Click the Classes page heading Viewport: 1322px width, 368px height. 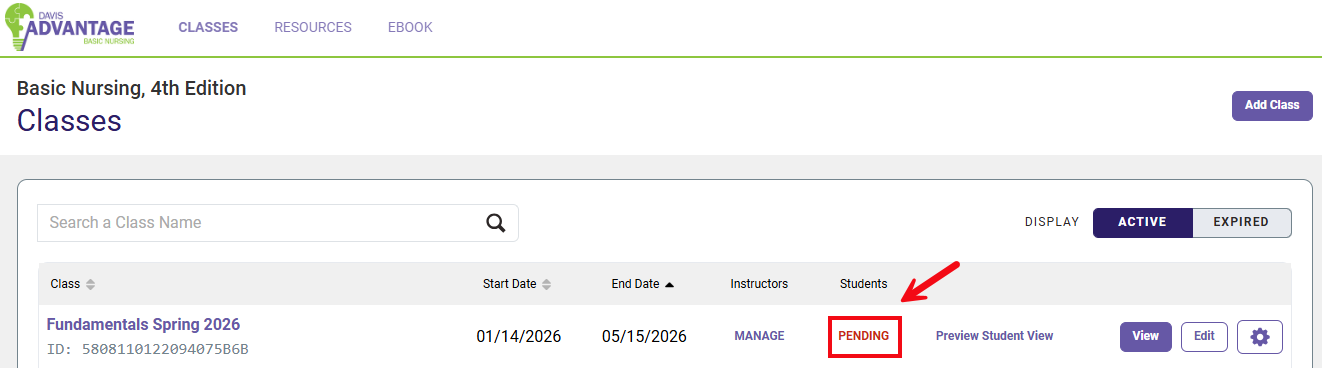(69, 121)
